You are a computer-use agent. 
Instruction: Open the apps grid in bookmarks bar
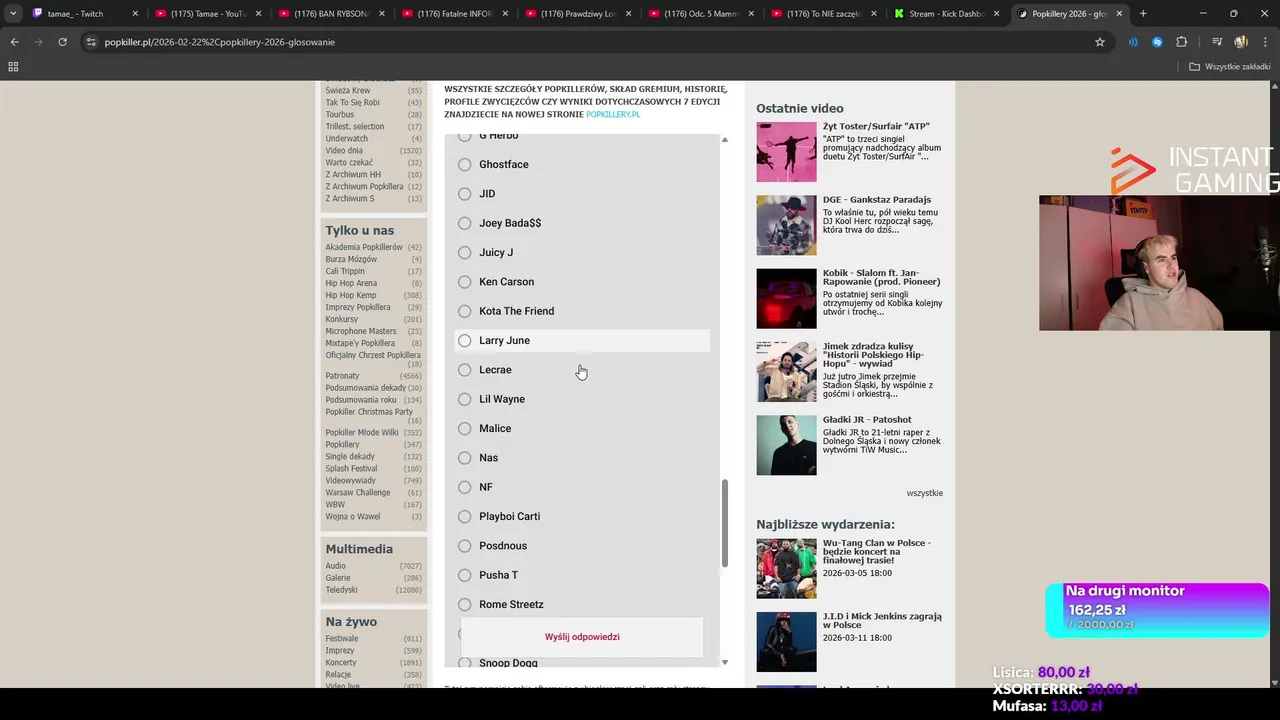pyautogui.click(x=13, y=67)
